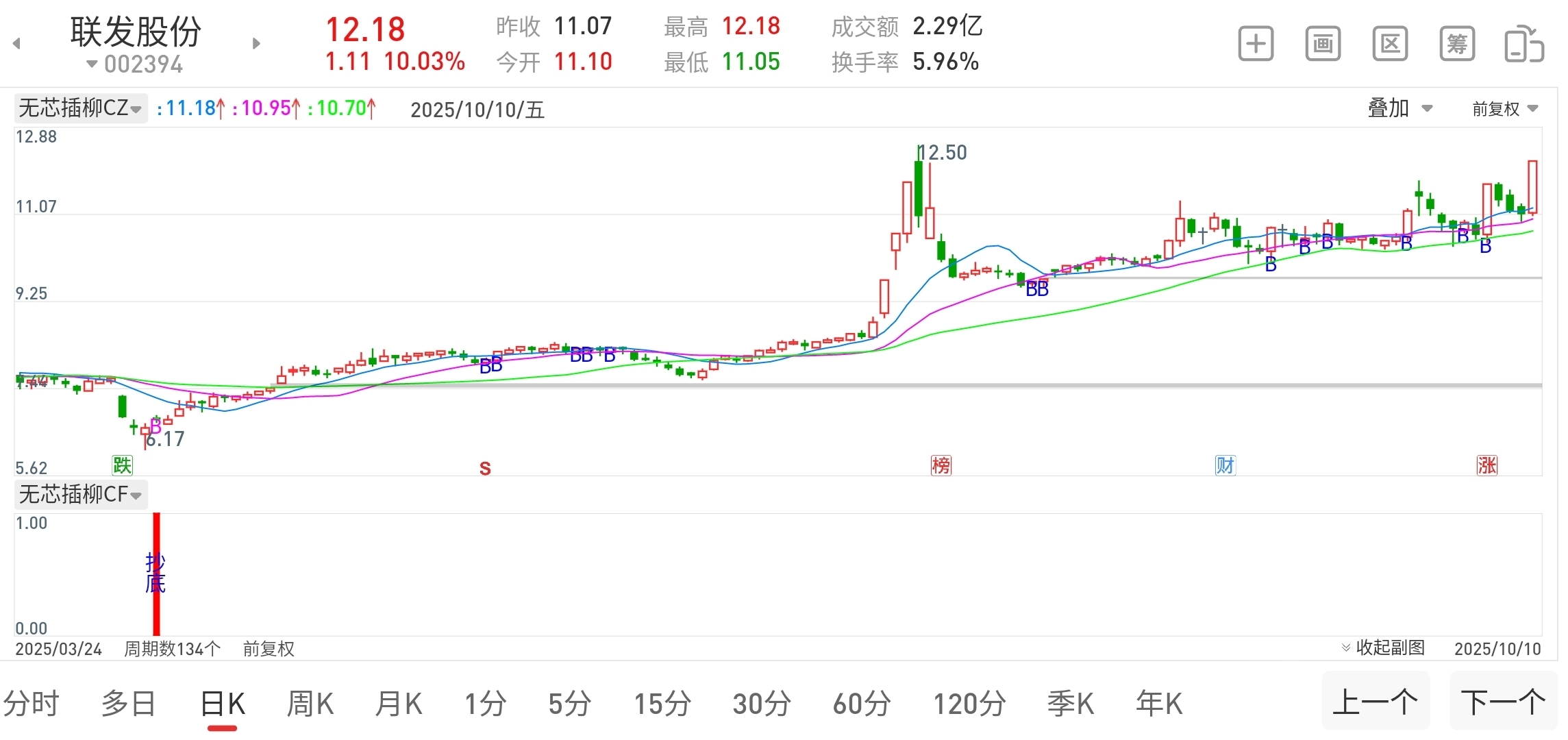Expand the 无芯插柳CZ indicator dropdown

(80, 109)
